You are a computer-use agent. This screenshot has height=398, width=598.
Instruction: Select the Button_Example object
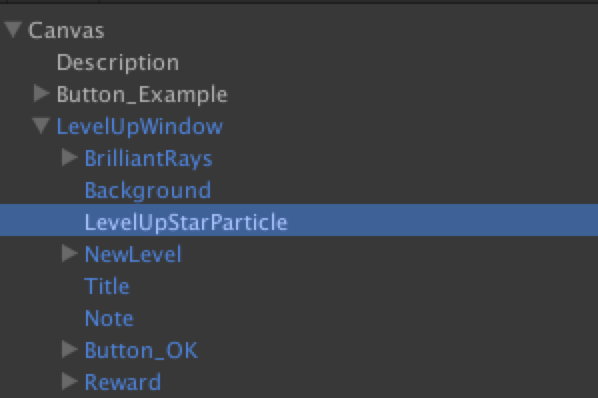pos(142,94)
